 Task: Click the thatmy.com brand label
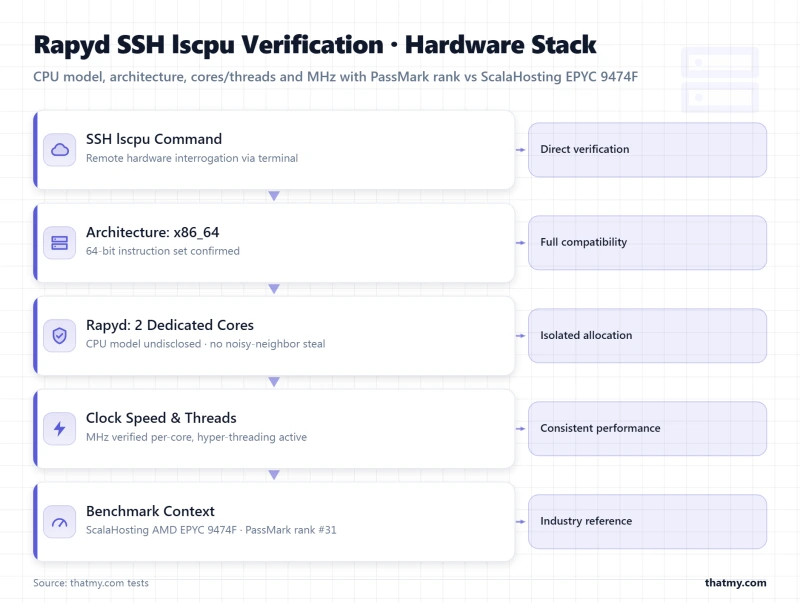click(736, 583)
